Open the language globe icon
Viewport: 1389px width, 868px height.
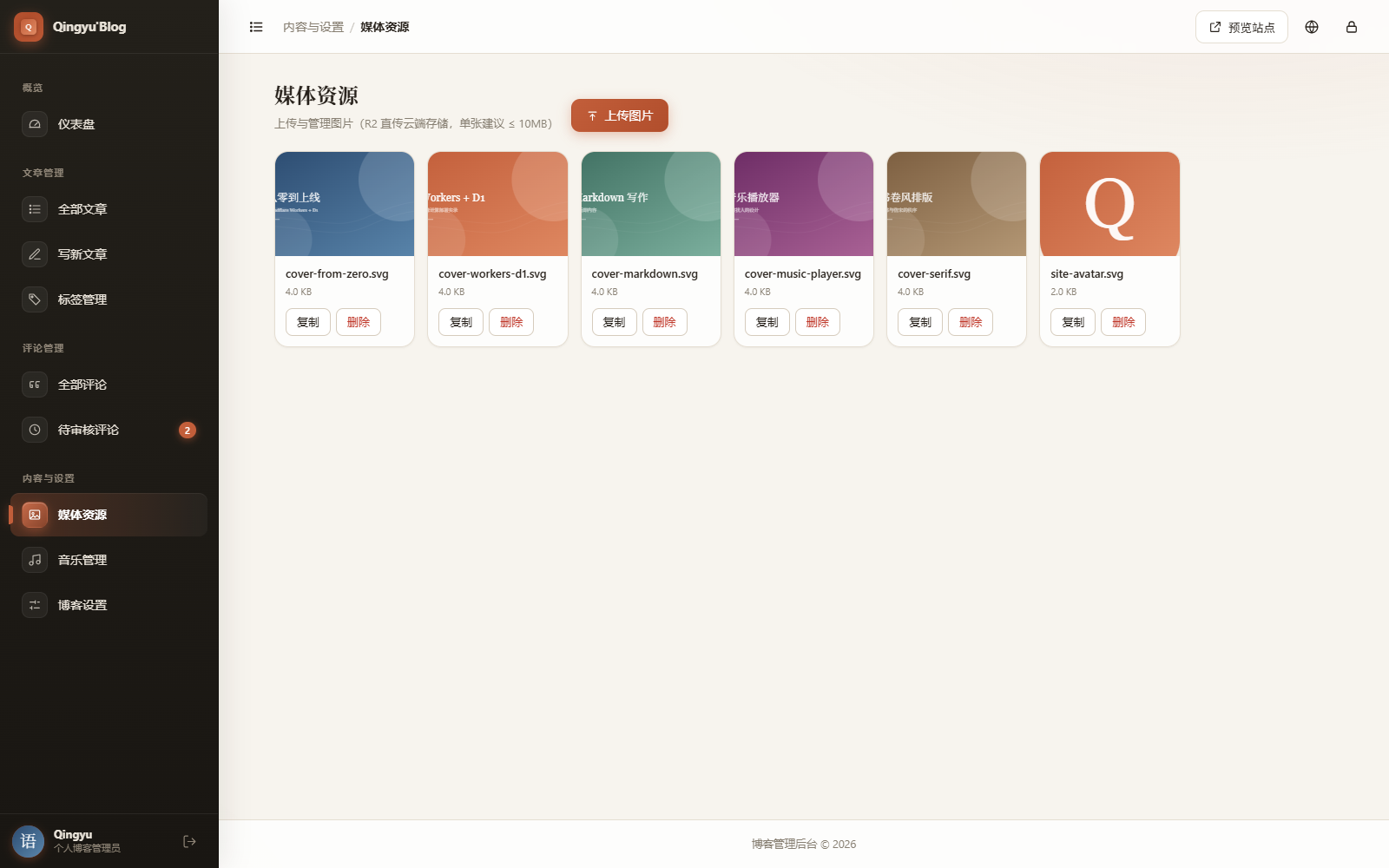[x=1312, y=27]
